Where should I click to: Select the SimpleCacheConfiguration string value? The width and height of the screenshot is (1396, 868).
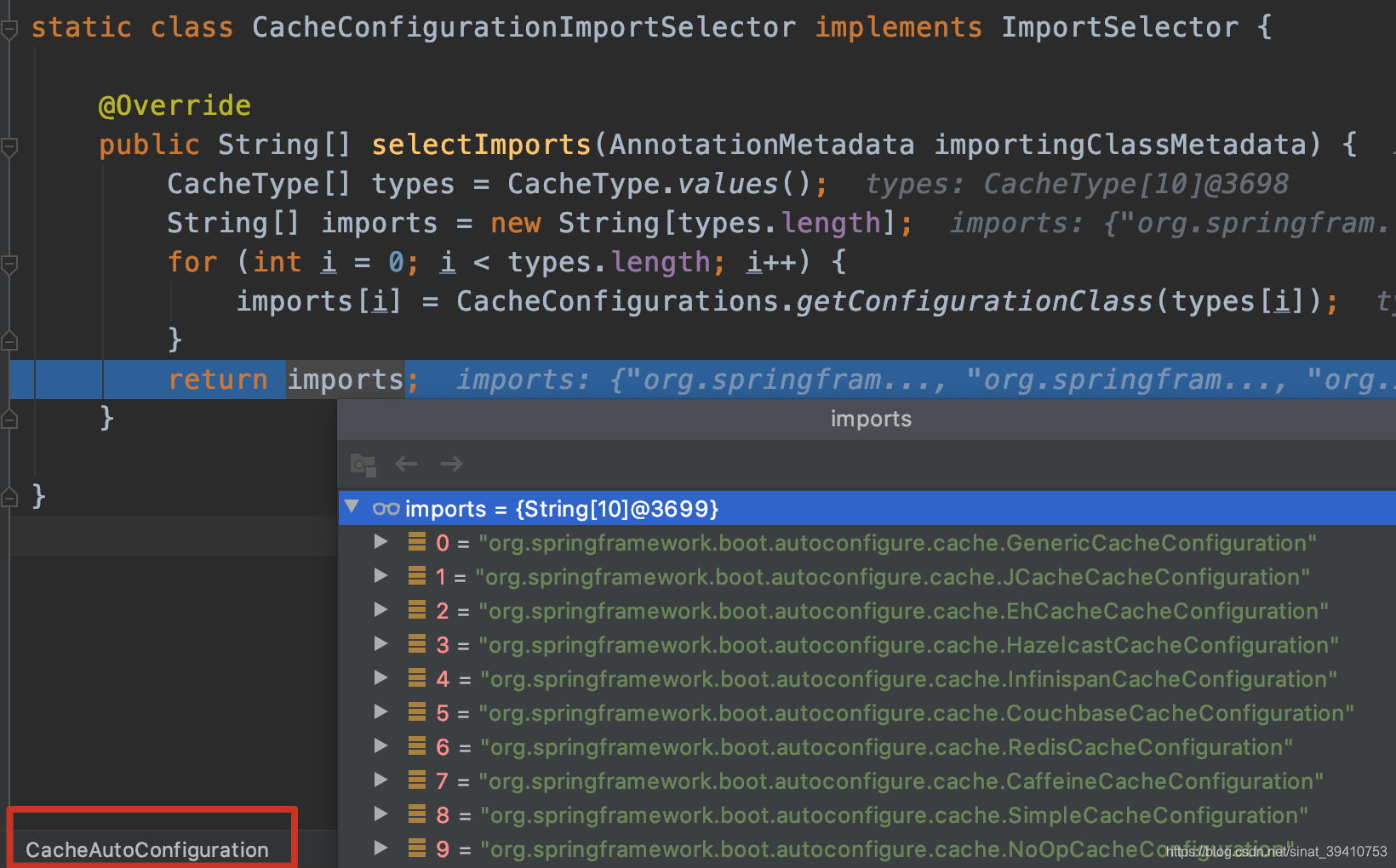(x=894, y=815)
